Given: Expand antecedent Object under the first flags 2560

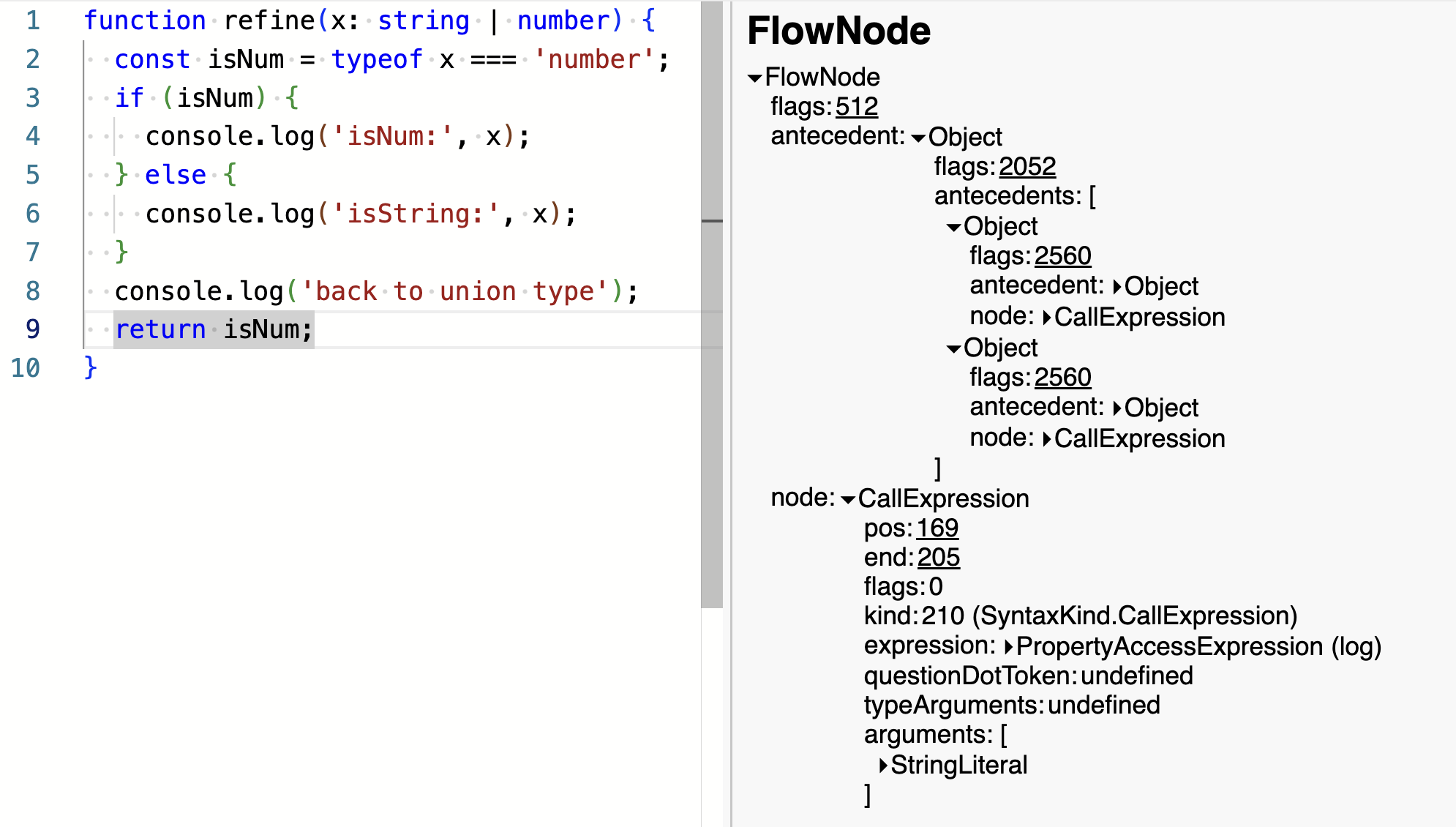Looking at the screenshot, I should [1117, 287].
